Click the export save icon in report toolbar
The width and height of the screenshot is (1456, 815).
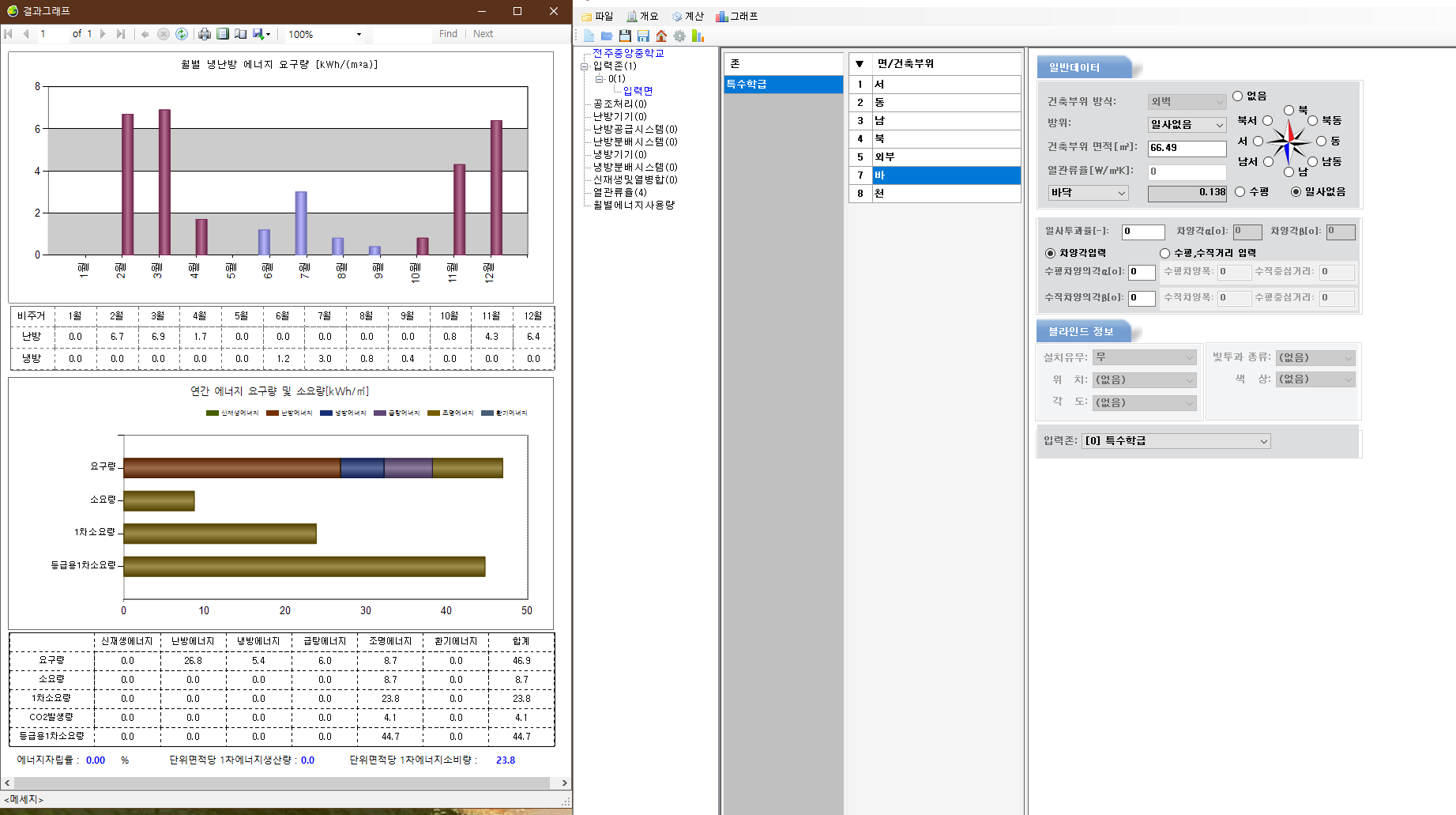(259, 34)
